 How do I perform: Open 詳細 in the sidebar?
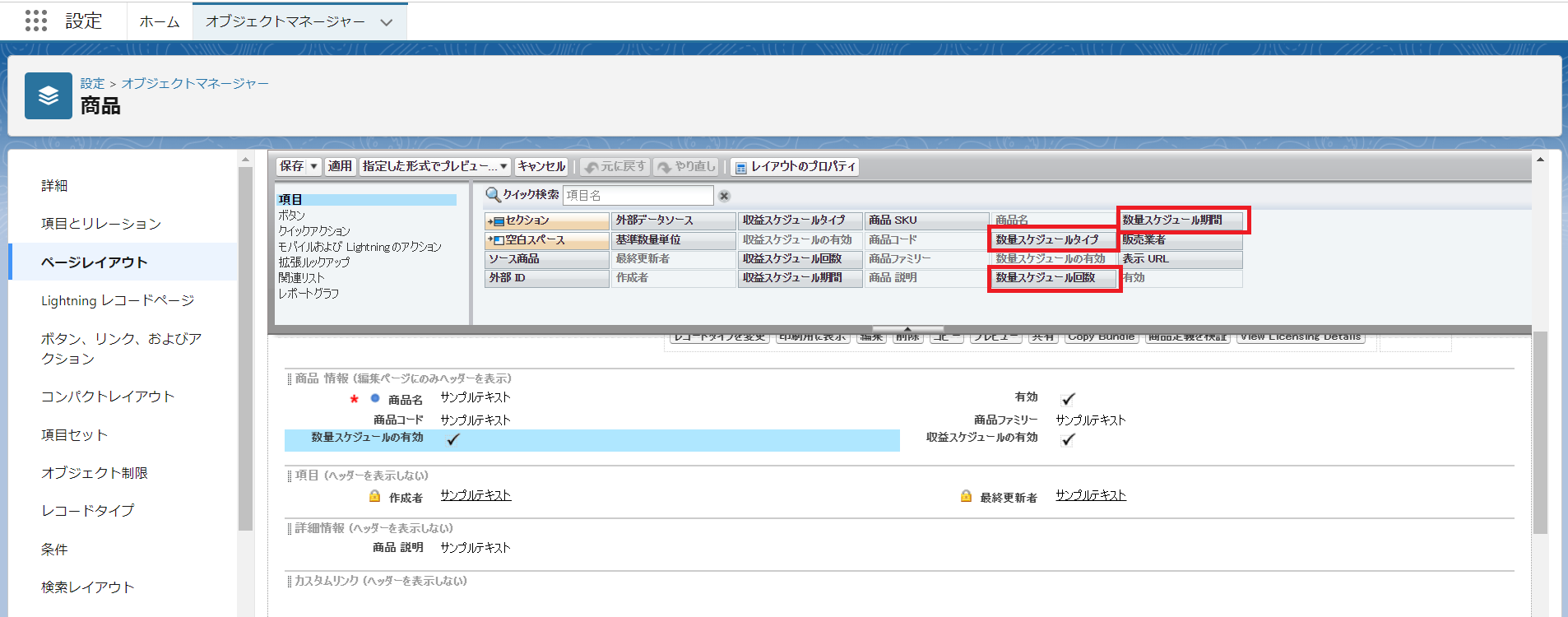54,186
